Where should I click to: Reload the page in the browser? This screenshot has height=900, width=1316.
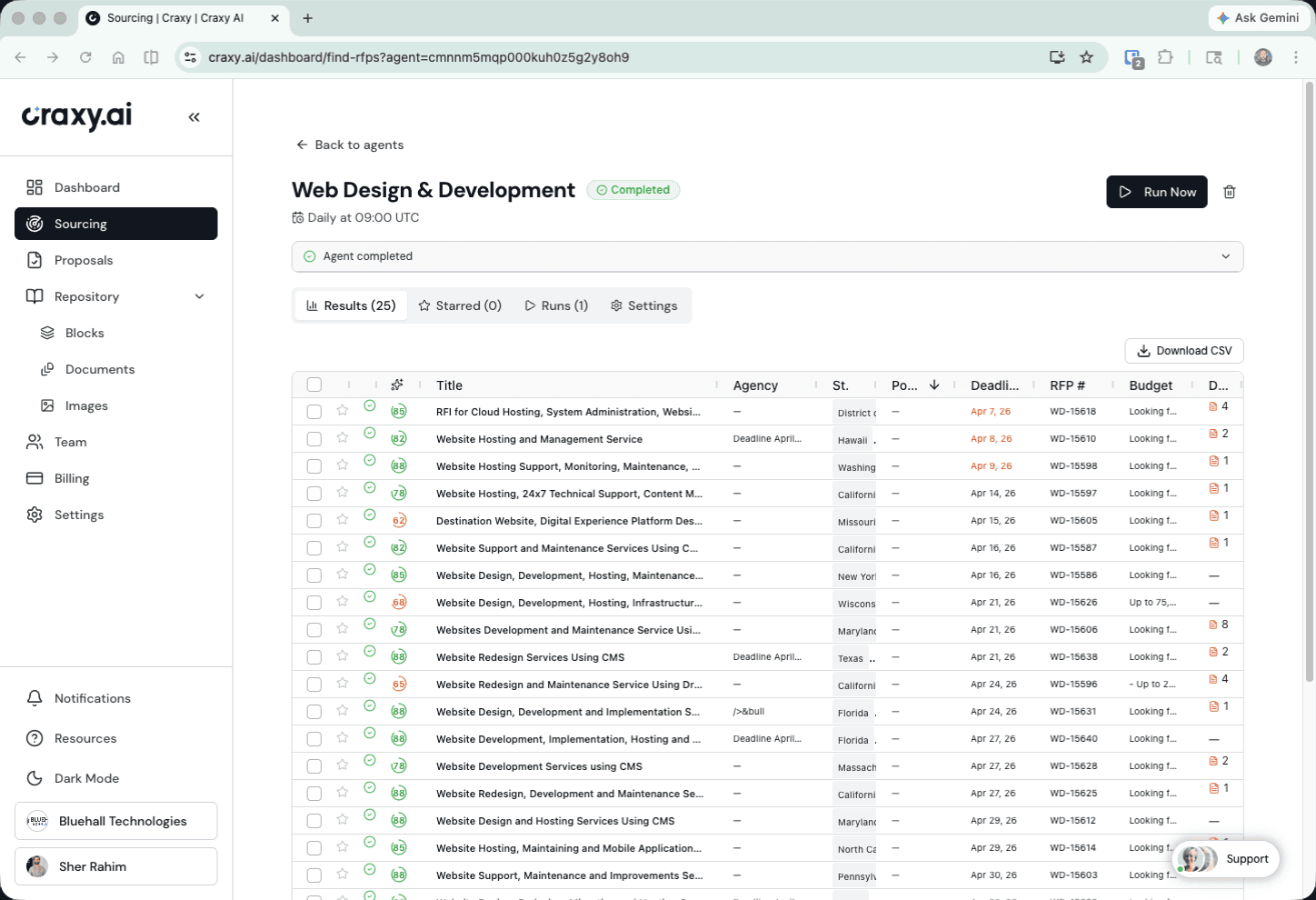coord(85,57)
